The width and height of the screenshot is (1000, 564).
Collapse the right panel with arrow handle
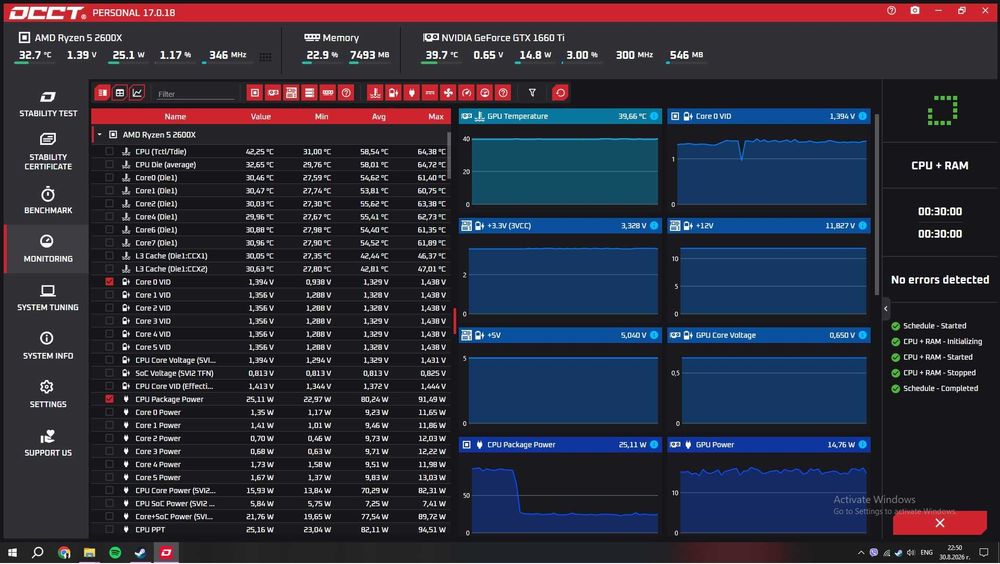[x=886, y=309]
